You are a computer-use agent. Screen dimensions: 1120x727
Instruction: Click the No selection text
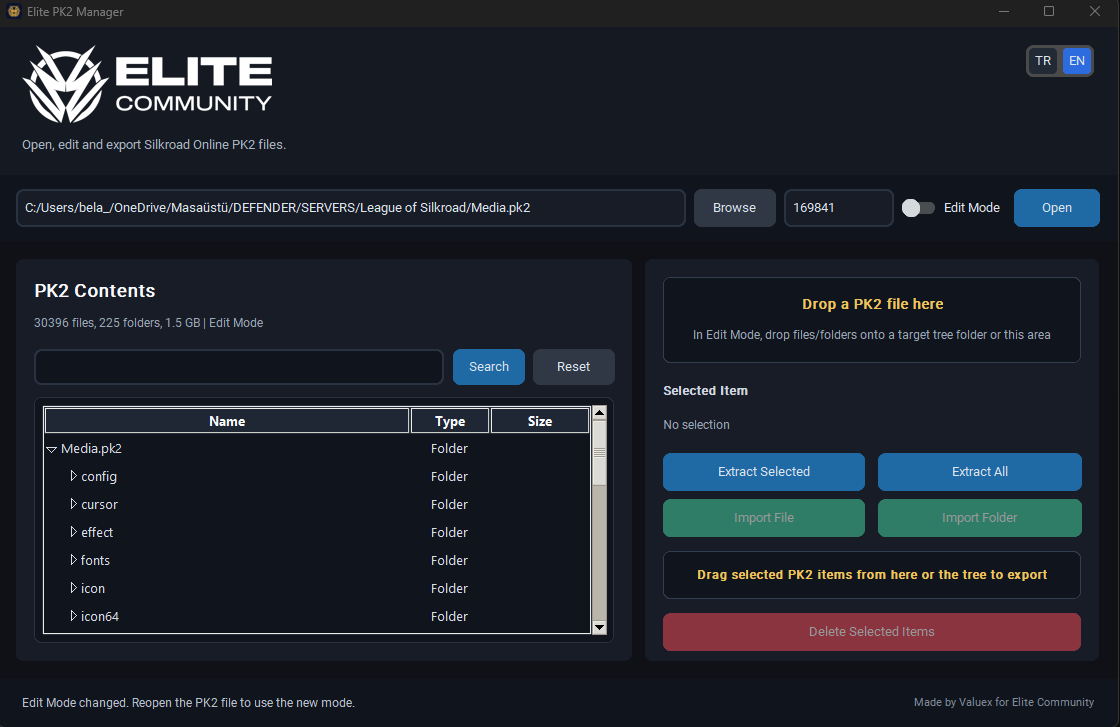coord(696,425)
